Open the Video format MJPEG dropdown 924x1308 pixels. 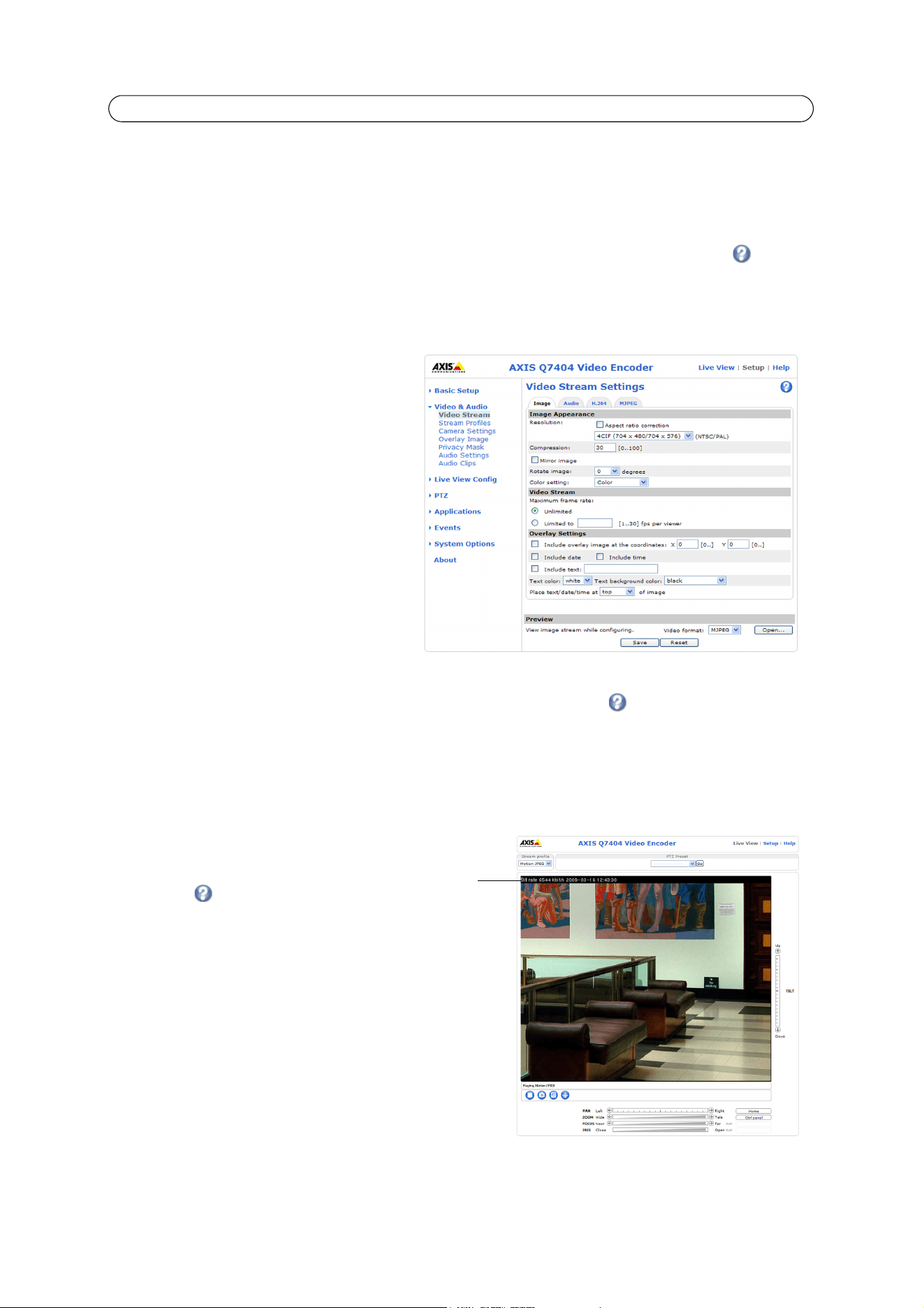pyautogui.click(x=724, y=630)
